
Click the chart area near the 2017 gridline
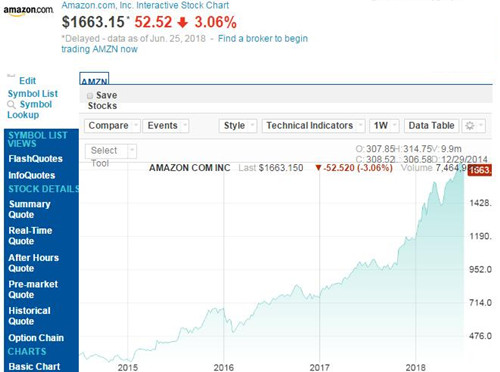click(x=319, y=267)
